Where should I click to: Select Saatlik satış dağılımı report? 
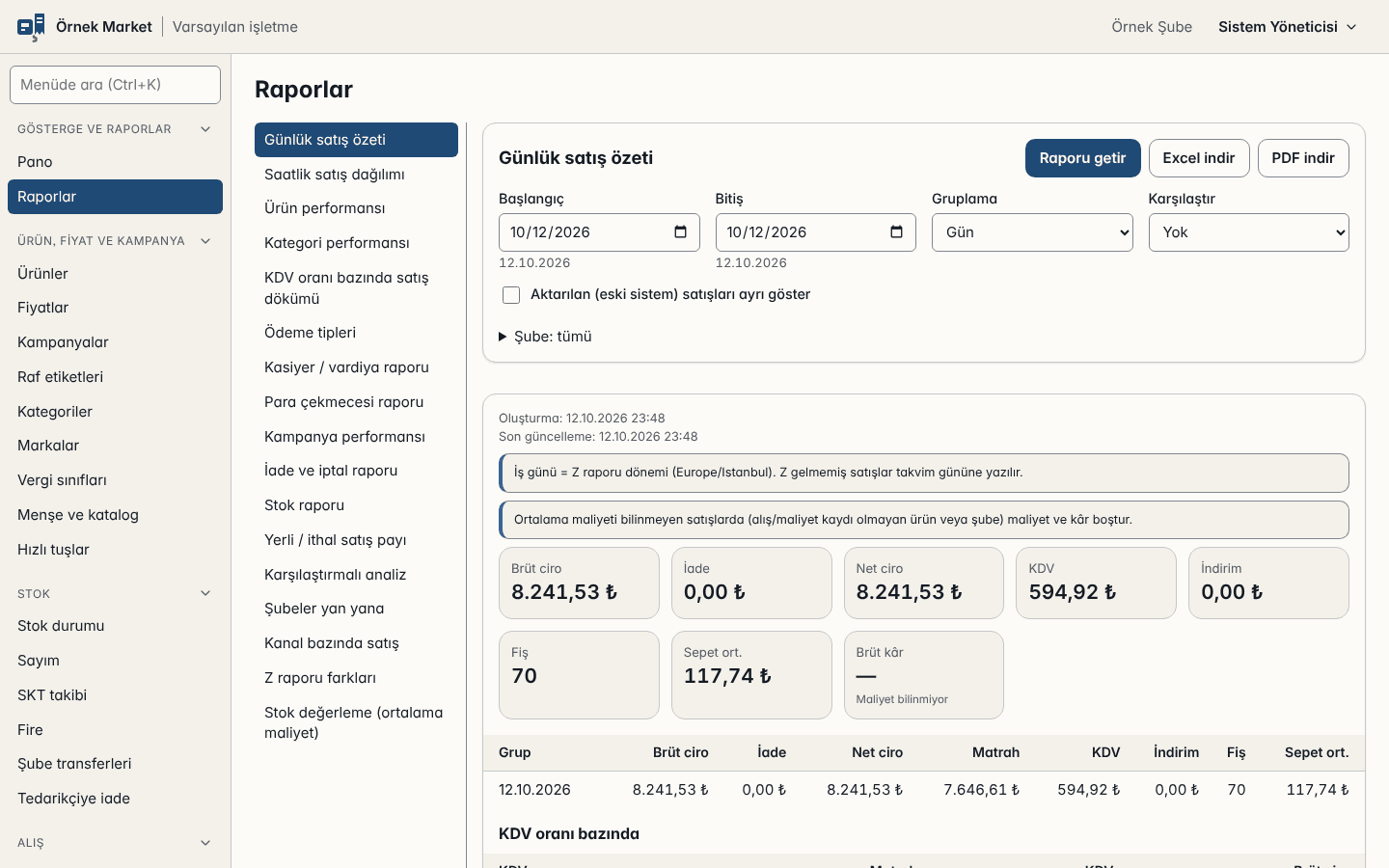coord(356,175)
